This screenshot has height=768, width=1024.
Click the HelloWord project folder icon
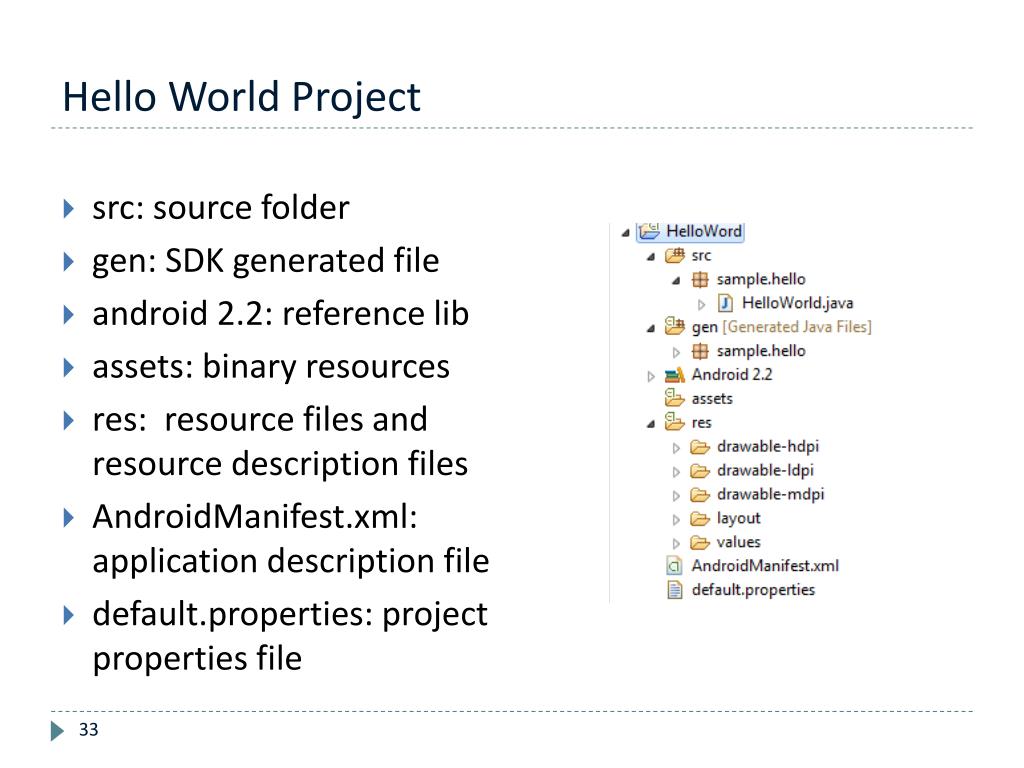[x=649, y=231]
